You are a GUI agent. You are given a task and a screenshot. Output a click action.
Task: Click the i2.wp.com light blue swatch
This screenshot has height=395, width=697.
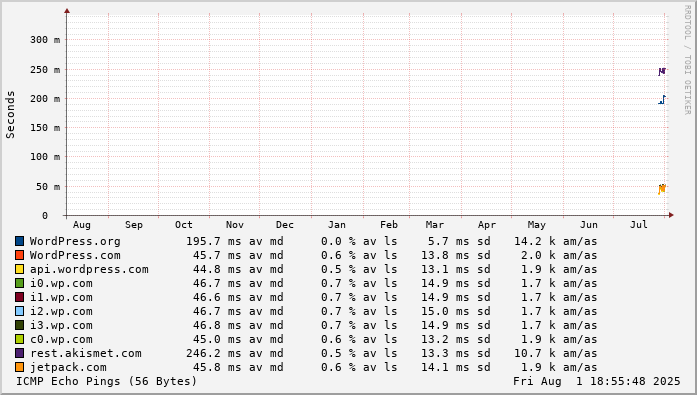pos(19,311)
